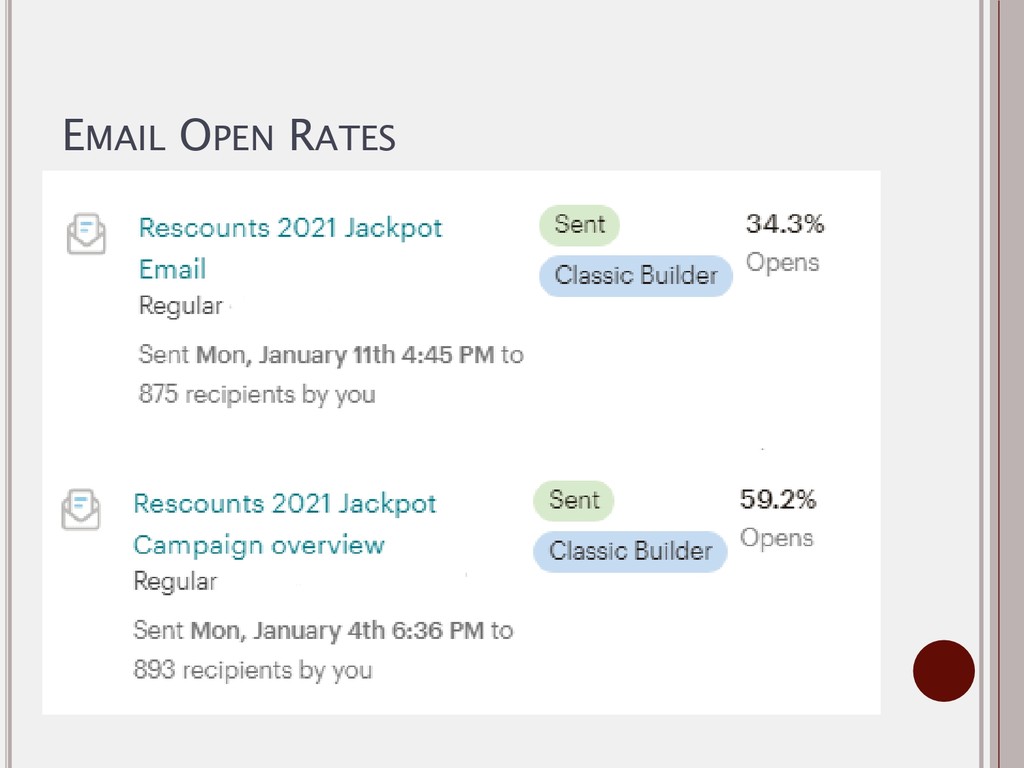The image size is (1024, 768).
Task: Open the Rescounts 2021 Jackpot Email campaign link
Action: pyautogui.click(x=291, y=248)
